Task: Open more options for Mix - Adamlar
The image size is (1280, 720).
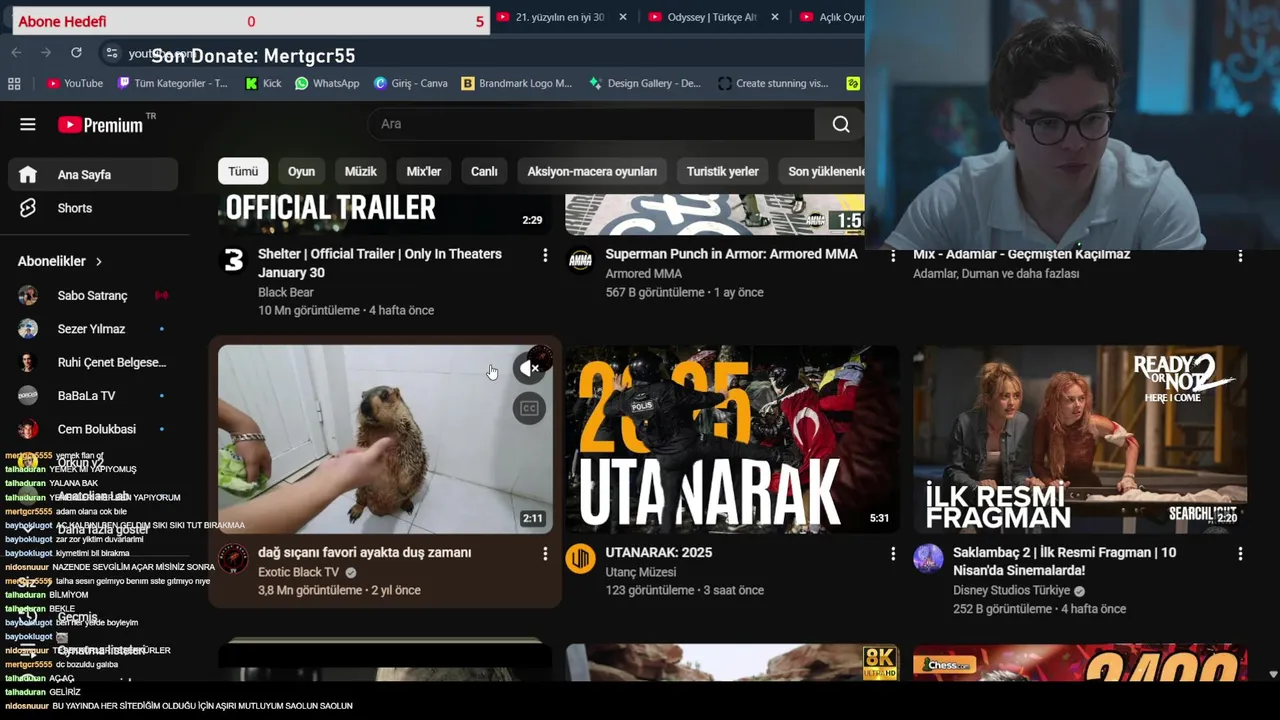Action: [x=1240, y=255]
